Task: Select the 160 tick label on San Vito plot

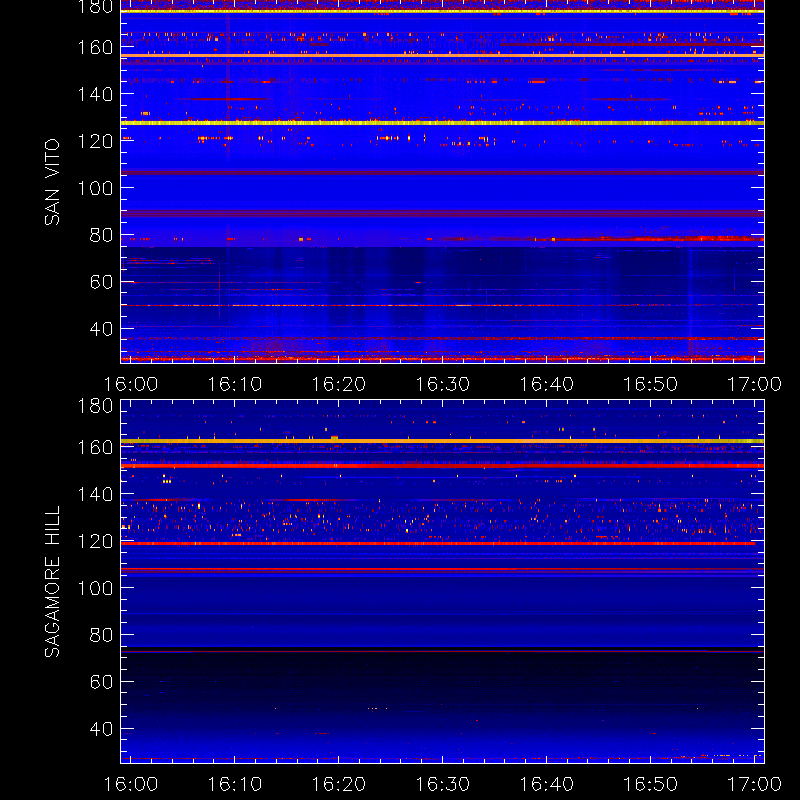Action: (x=95, y=47)
